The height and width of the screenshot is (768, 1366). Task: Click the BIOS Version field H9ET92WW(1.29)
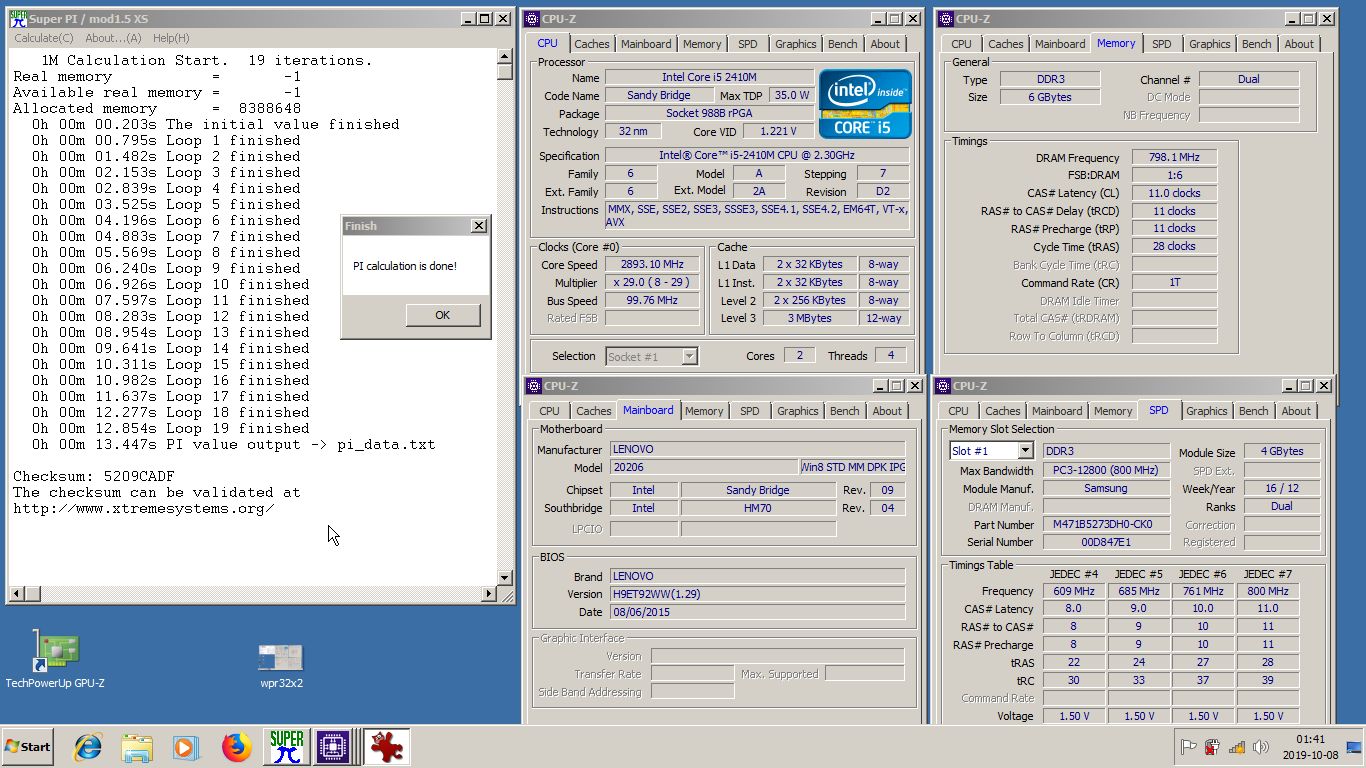tap(757, 594)
